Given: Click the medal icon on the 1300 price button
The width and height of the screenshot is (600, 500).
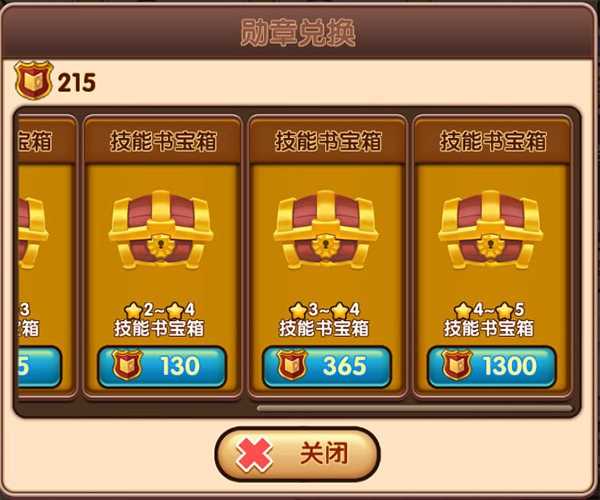Looking at the screenshot, I should (x=456, y=365).
